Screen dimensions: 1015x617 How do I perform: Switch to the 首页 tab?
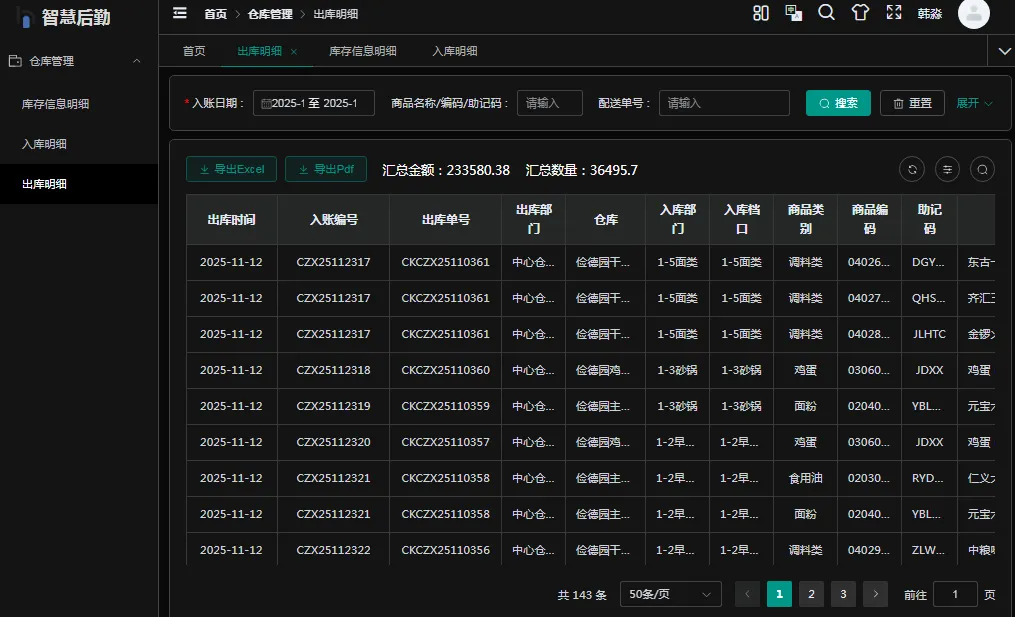(x=194, y=51)
